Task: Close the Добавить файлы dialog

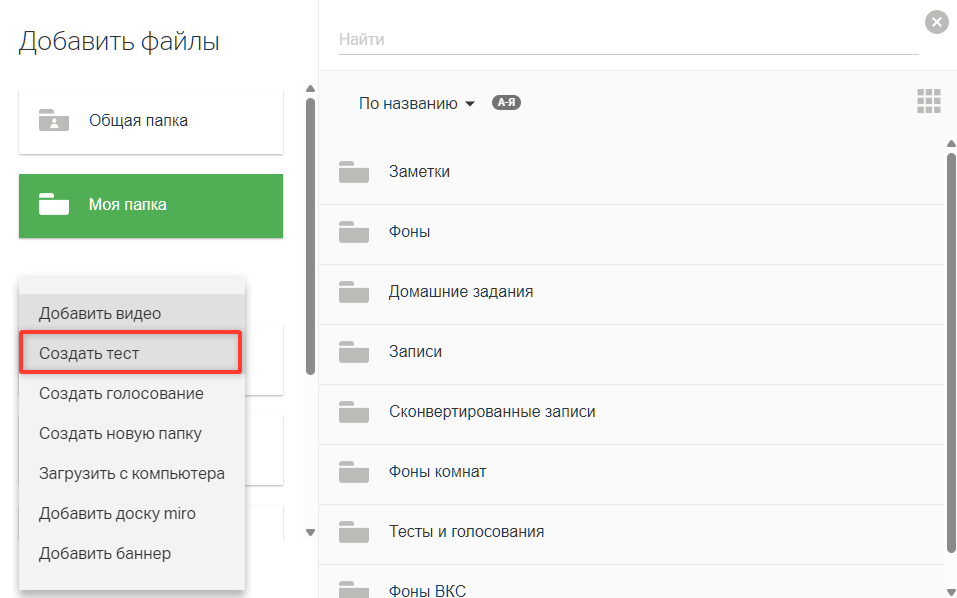Action: click(936, 22)
